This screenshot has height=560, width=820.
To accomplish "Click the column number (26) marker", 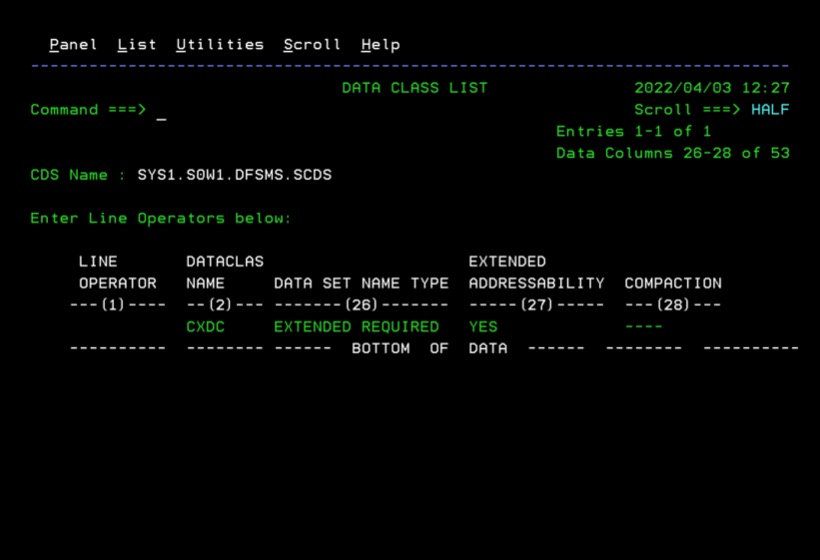I will pos(361,305).
